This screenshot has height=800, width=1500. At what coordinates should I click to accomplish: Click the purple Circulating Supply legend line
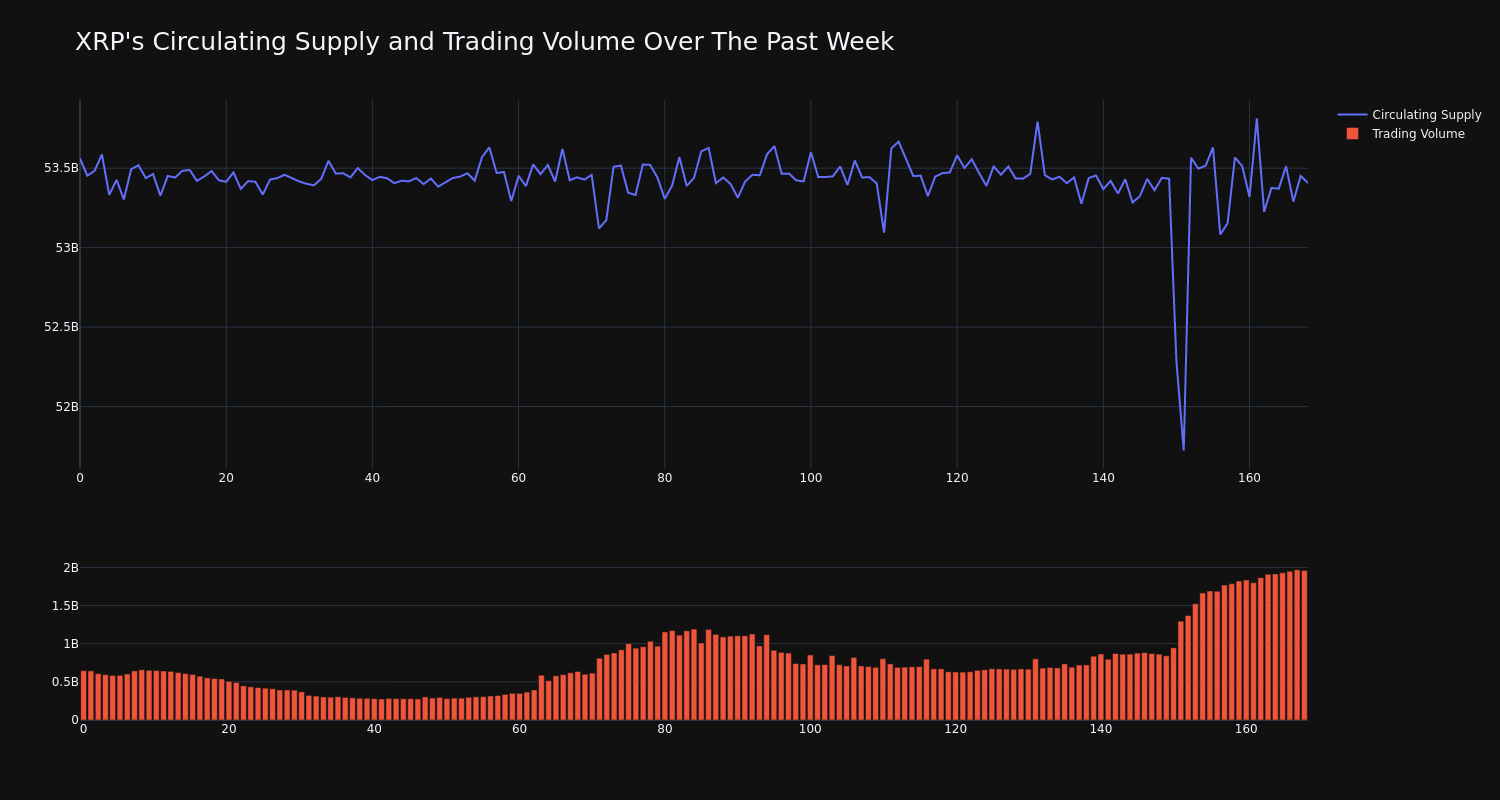click(1352, 115)
